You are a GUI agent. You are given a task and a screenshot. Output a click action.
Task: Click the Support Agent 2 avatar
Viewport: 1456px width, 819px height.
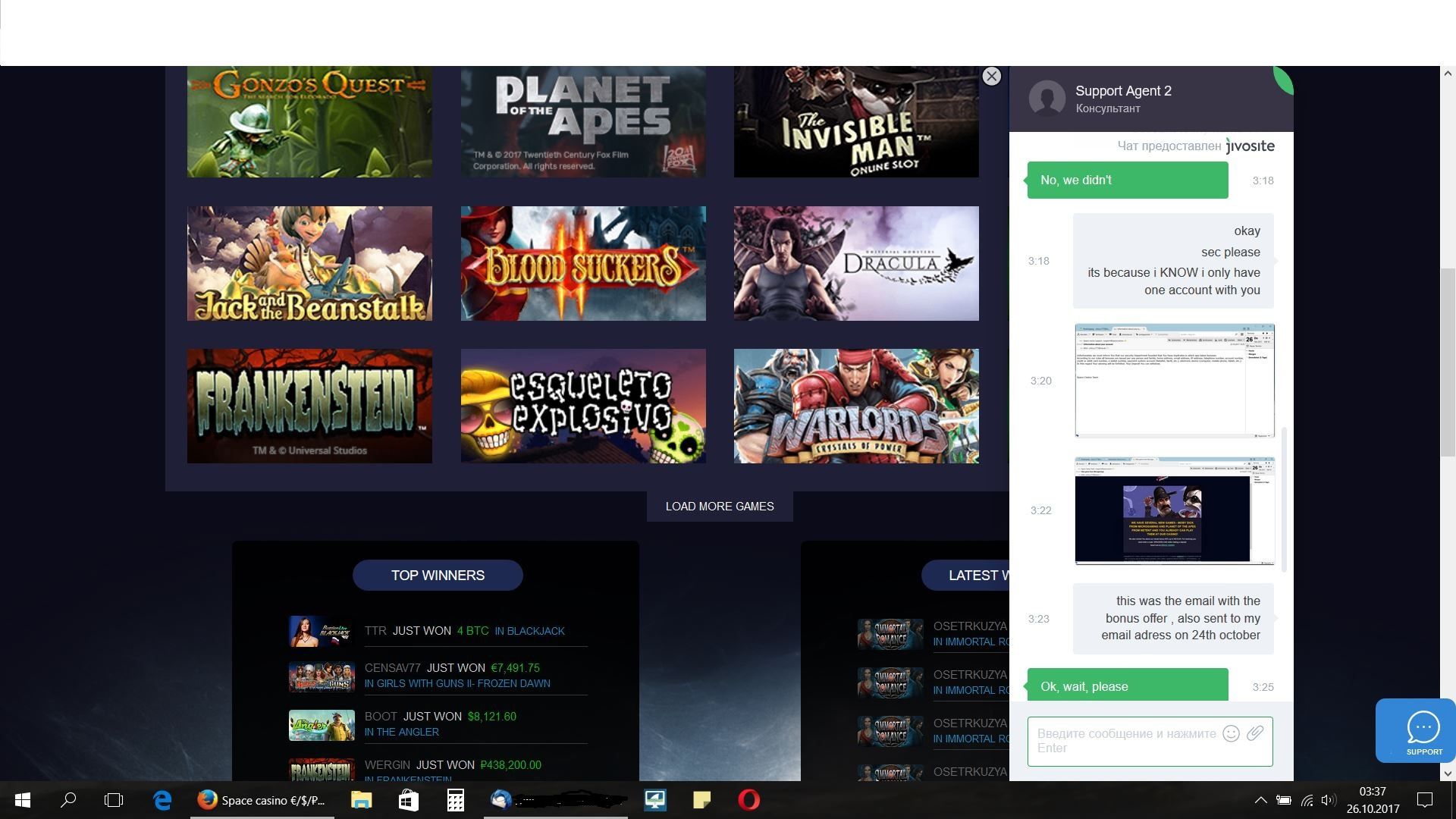tap(1047, 99)
